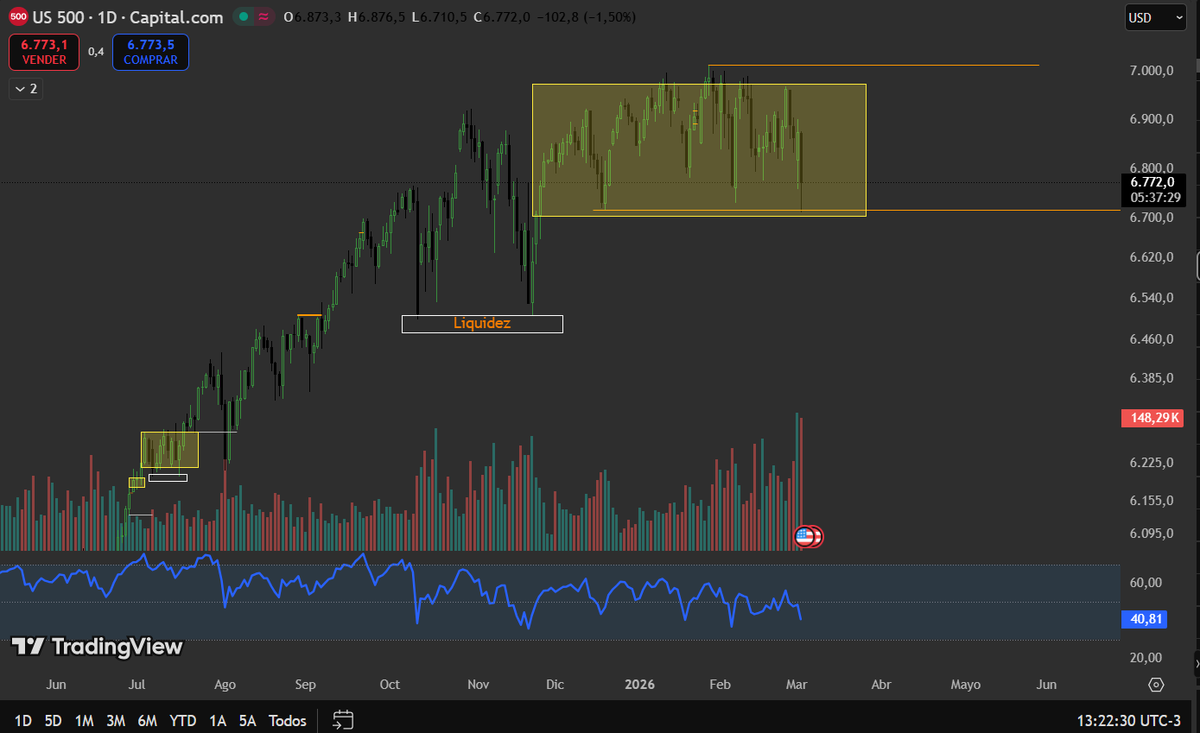Screen dimensions: 1200x733
Task: Click the TradingView logo
Action: pos(97,647)
